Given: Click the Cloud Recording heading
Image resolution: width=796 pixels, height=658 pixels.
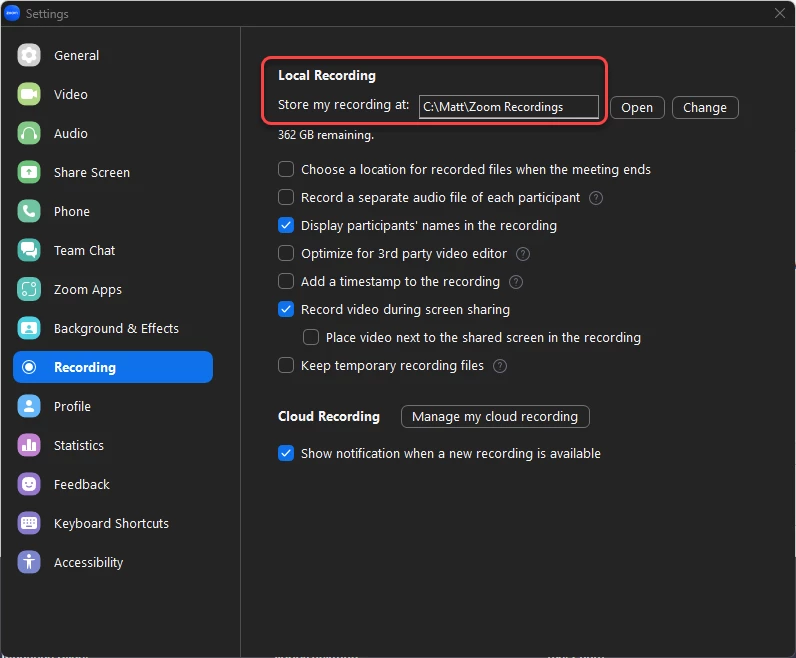Looking at the screenshot, I should [329, 416].
